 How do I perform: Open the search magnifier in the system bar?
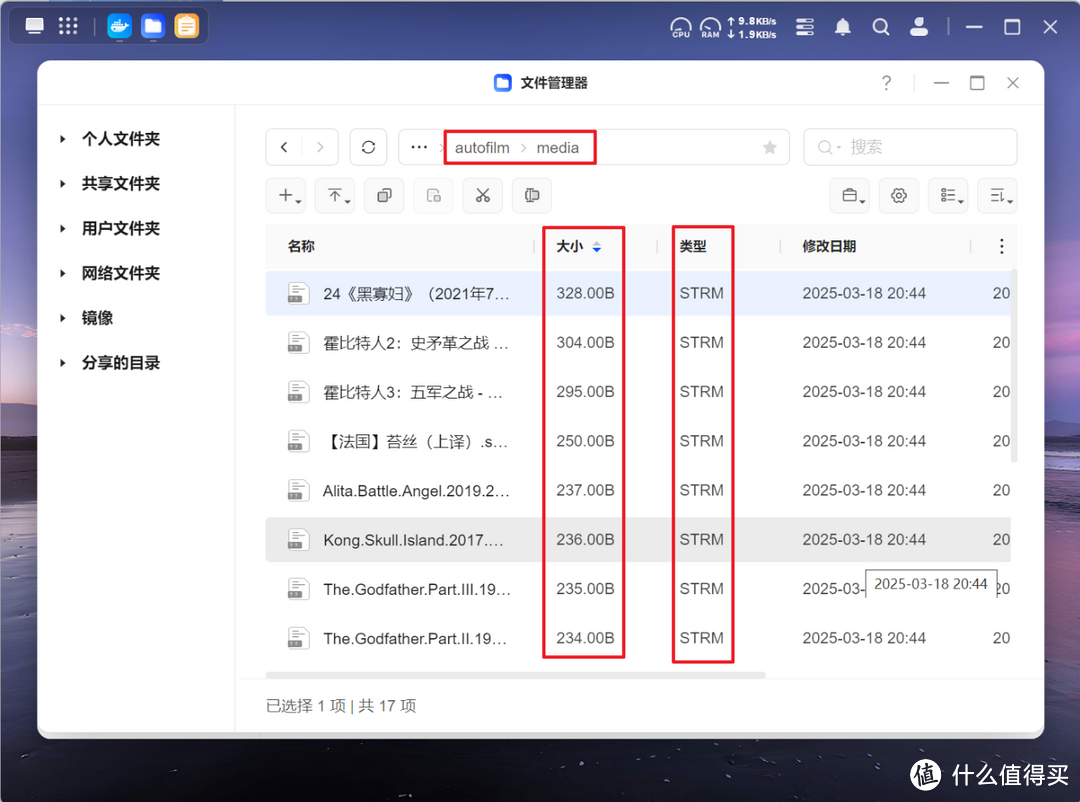tap(881, 26)
